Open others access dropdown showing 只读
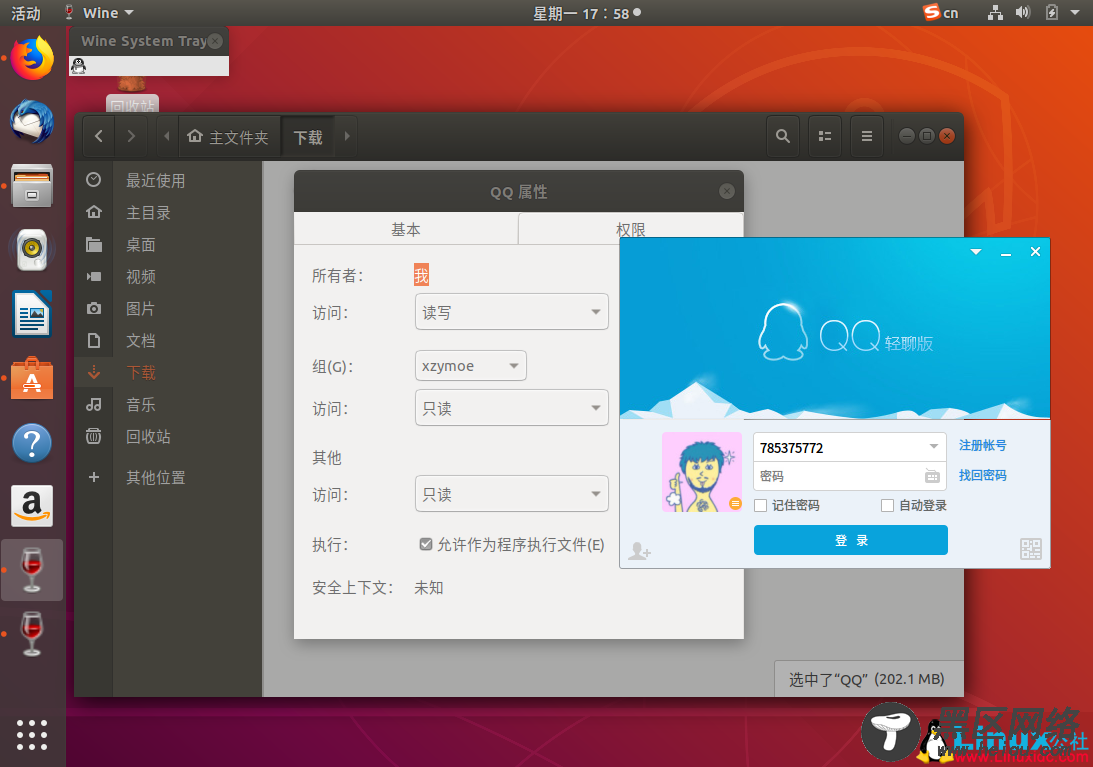The height and width of the screenshot is (767, 1093). click(512, 494)
